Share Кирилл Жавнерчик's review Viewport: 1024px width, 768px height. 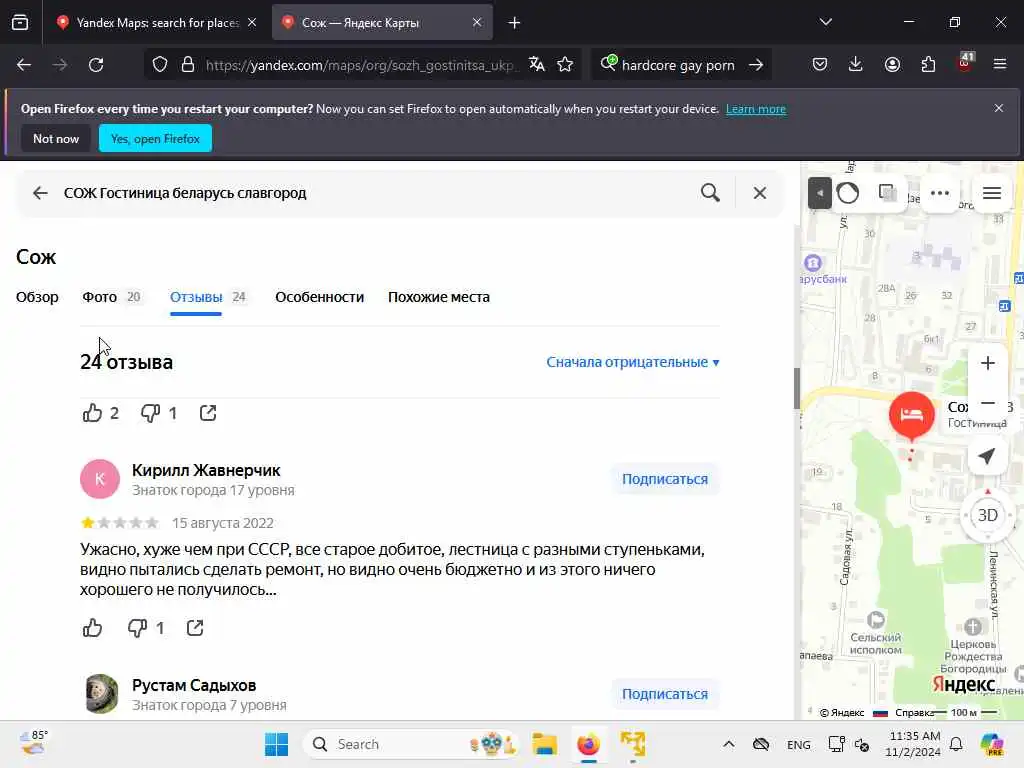pyautogui.click(x=195, y=628)
